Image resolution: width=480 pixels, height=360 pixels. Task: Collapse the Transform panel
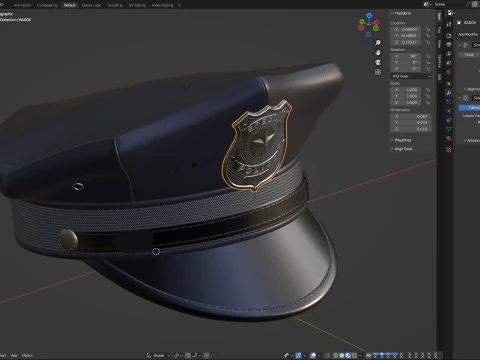coord(392,13)
